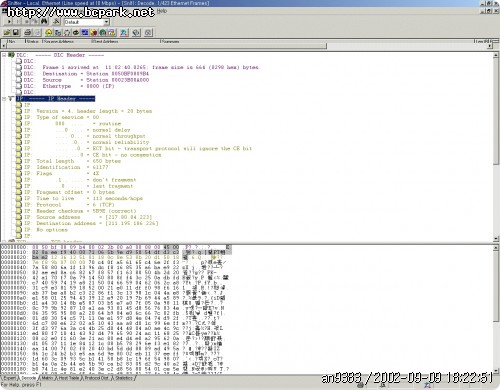Select the CE bit no congestion line
The image size is (500, 390).
pos(93,155)
